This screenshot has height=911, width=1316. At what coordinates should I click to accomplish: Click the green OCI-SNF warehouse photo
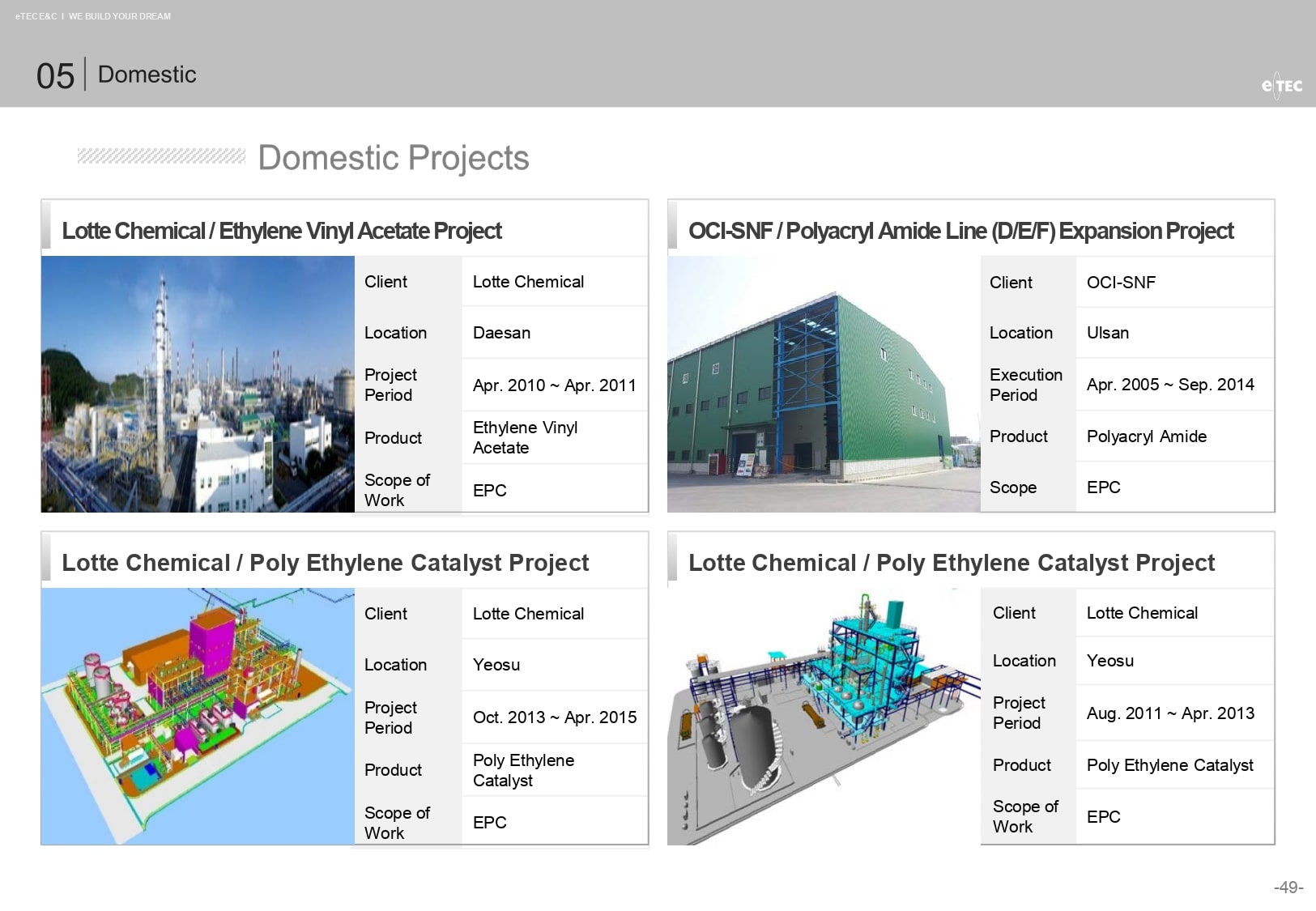pos(824,384)
